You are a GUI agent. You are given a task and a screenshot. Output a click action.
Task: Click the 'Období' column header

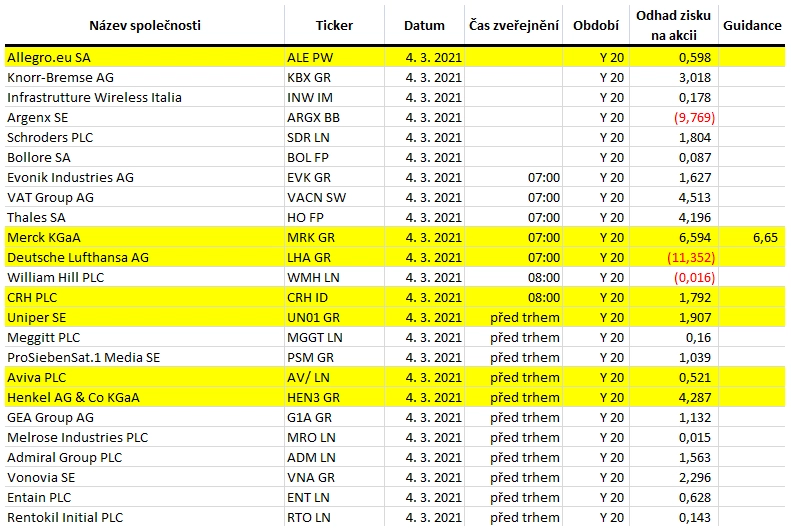click(596, 26)
